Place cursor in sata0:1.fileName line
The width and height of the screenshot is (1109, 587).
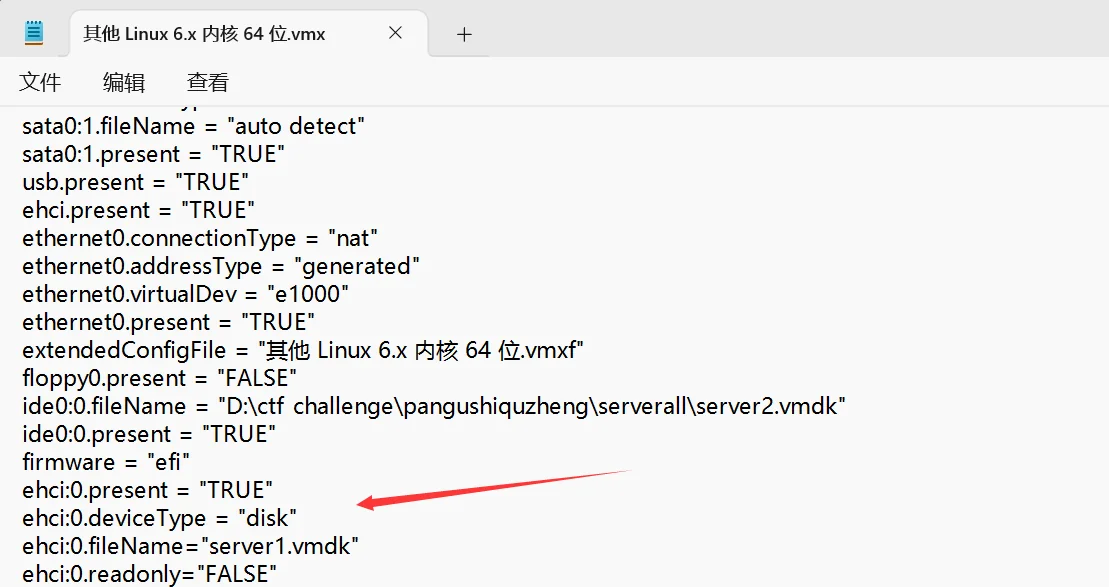coord(193,127)
